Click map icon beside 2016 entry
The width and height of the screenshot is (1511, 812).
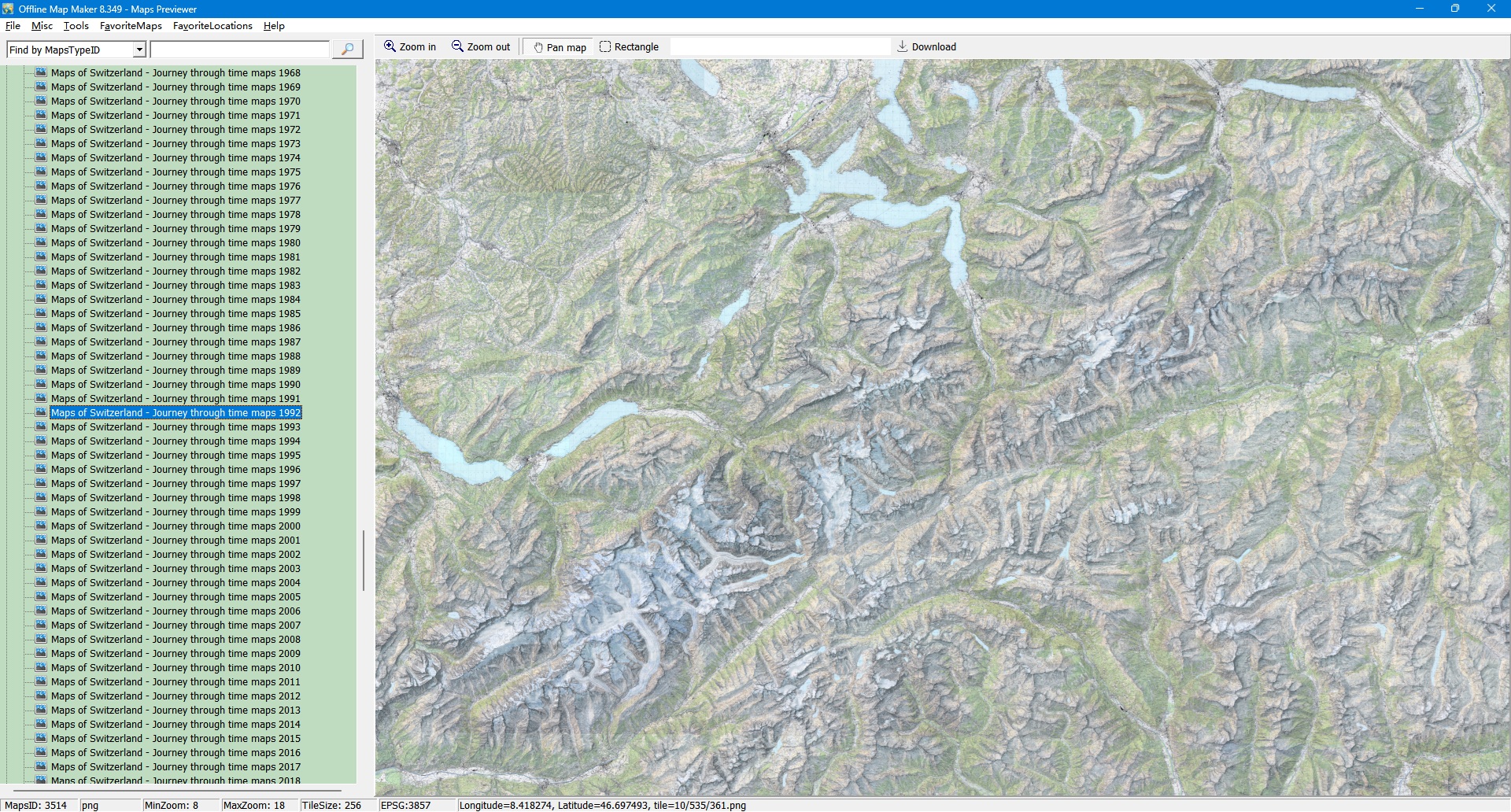(x=41, y=752)
